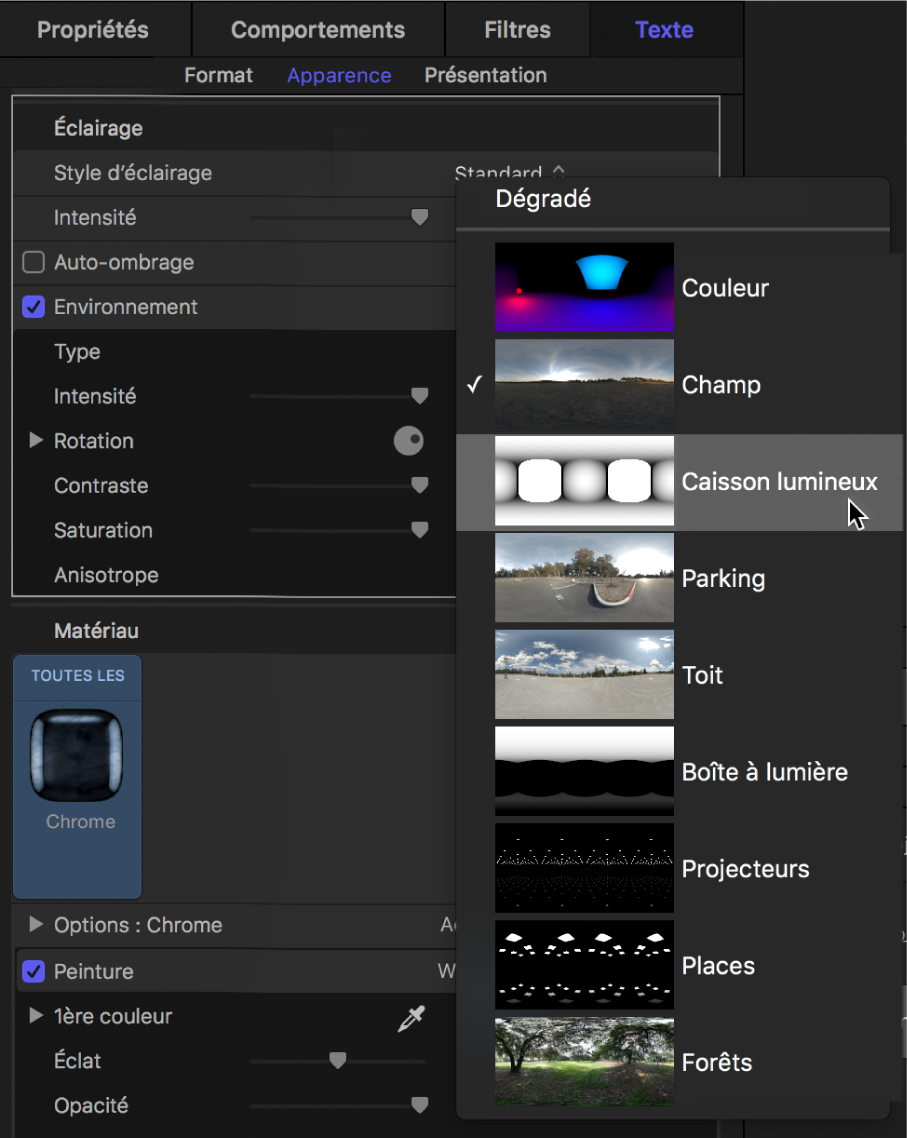Pick the Parking environment preview image
The height and width of the screenshot is (1138, 907).
(x=584, y=578)
